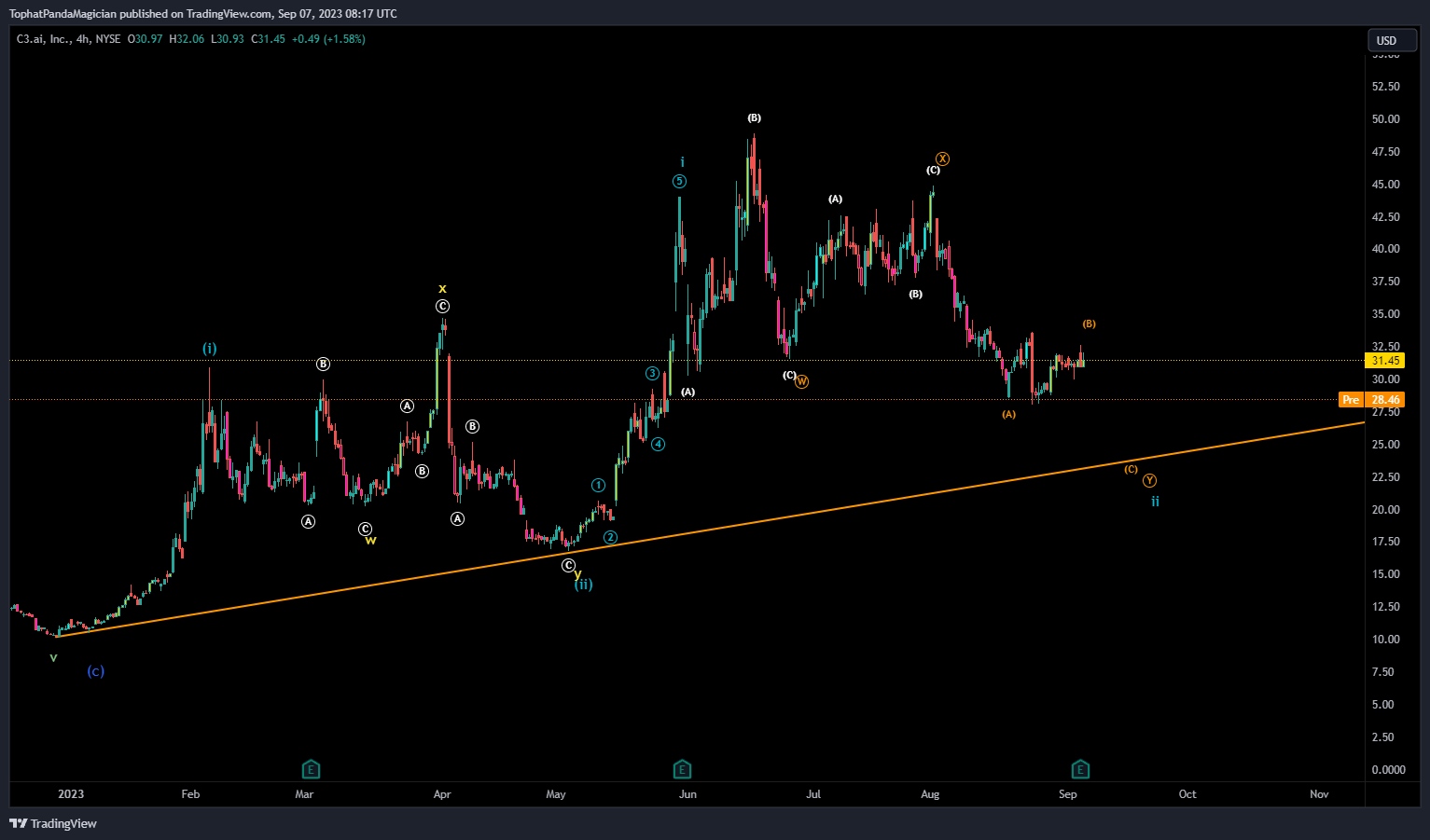Click the TophatPandaMagician published header text
The image size is (1430, 840).
point(202,14)
